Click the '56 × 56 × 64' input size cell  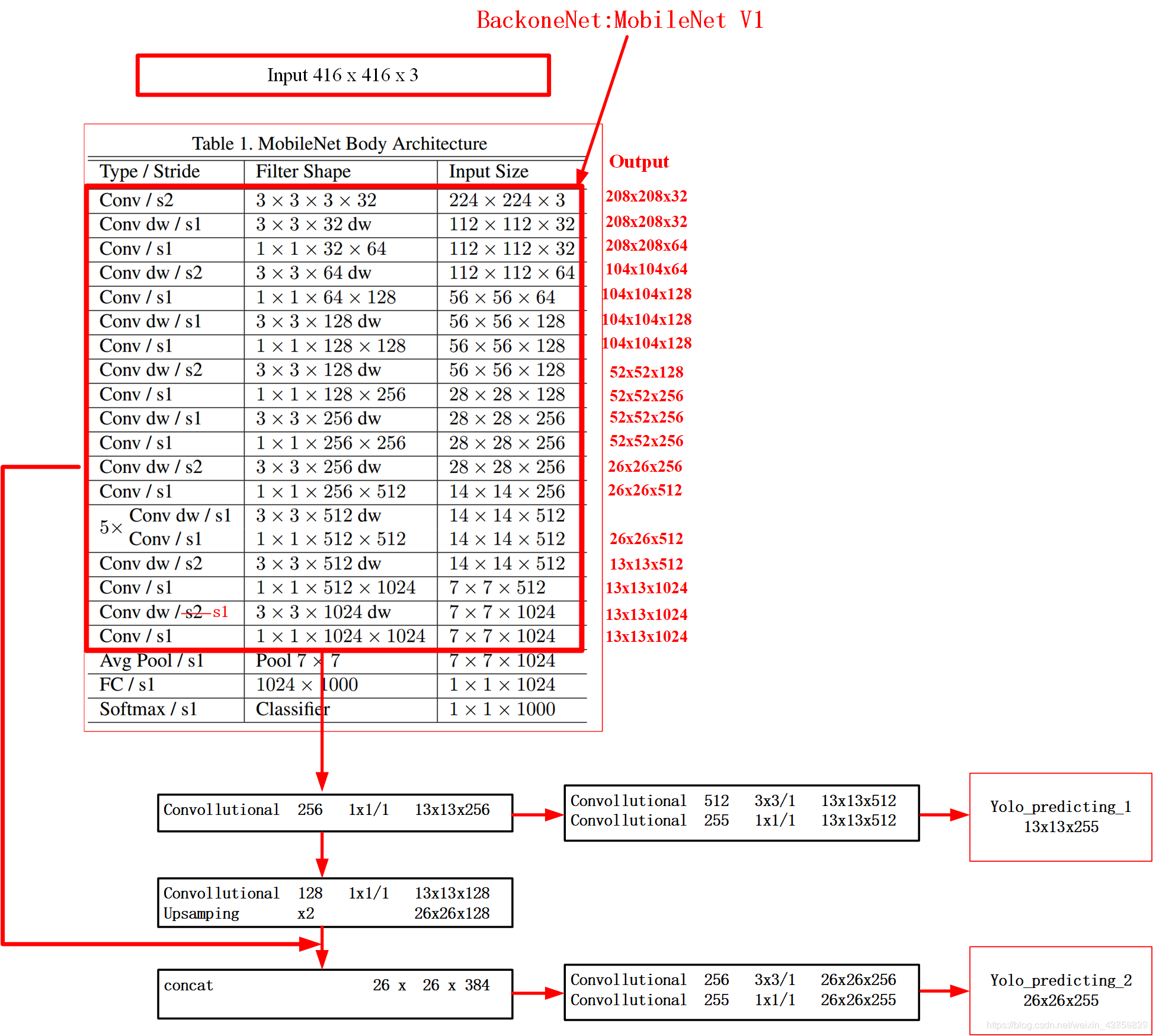pos(502,297)
